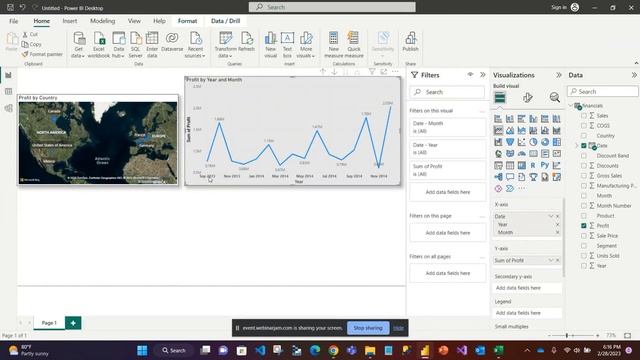Screen dimensions: 640x360
Task: Open Dataverse connector
Action: [x=172, y=42]
